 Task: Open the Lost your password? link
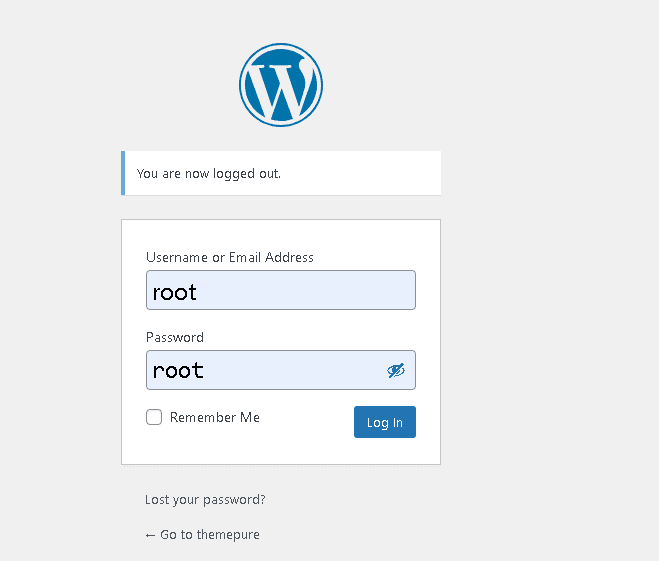click(205, 499)
